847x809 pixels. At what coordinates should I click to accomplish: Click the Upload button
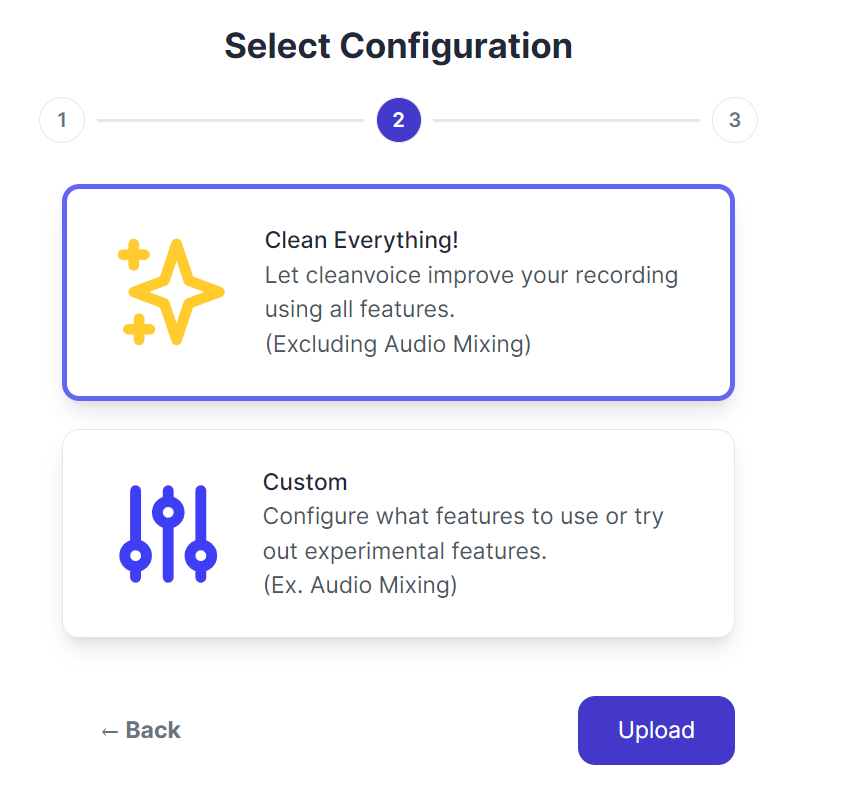656,730
